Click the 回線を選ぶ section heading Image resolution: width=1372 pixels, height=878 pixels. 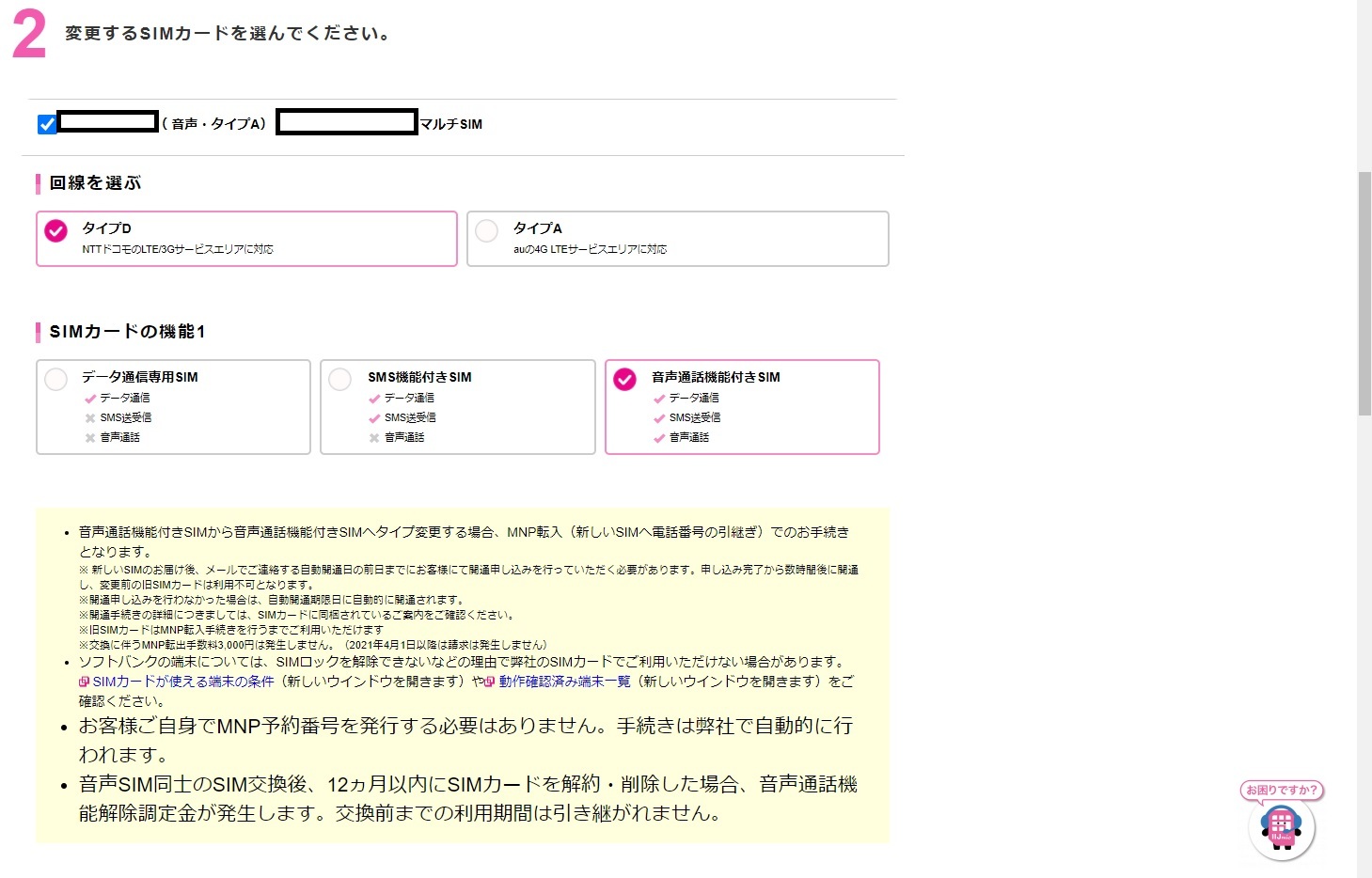[95, 183]
